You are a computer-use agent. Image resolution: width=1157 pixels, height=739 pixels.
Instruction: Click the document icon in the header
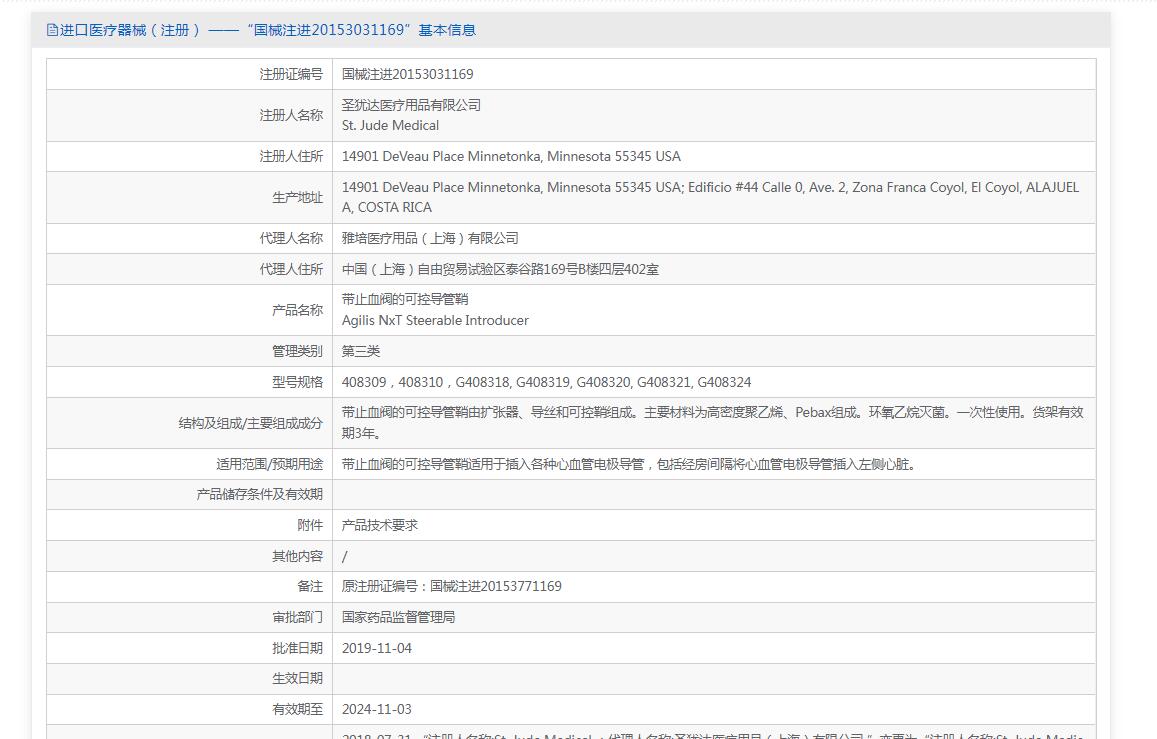[x=52, y=30]
